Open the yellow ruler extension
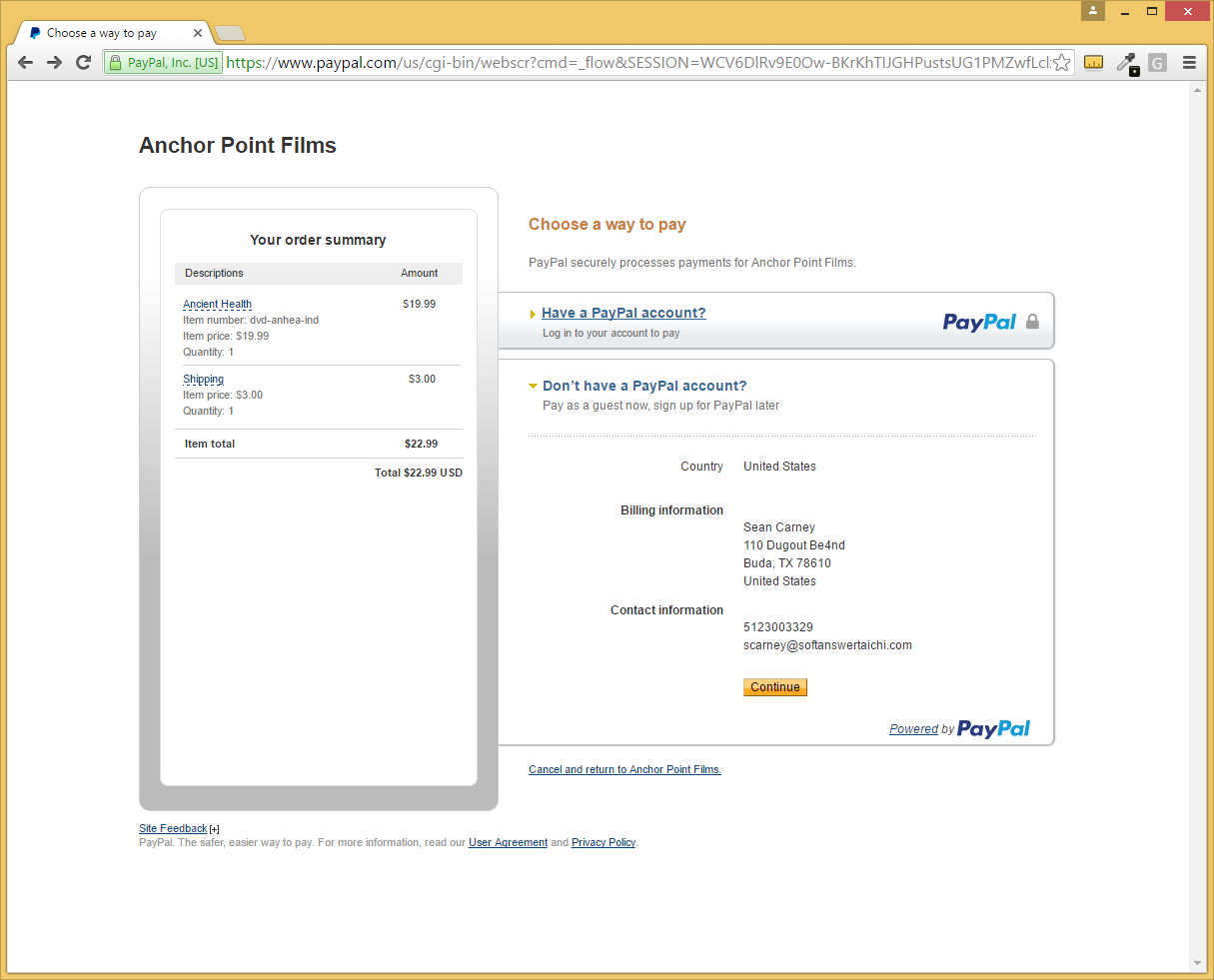The image size is (1214, 980). point(1094,63)
